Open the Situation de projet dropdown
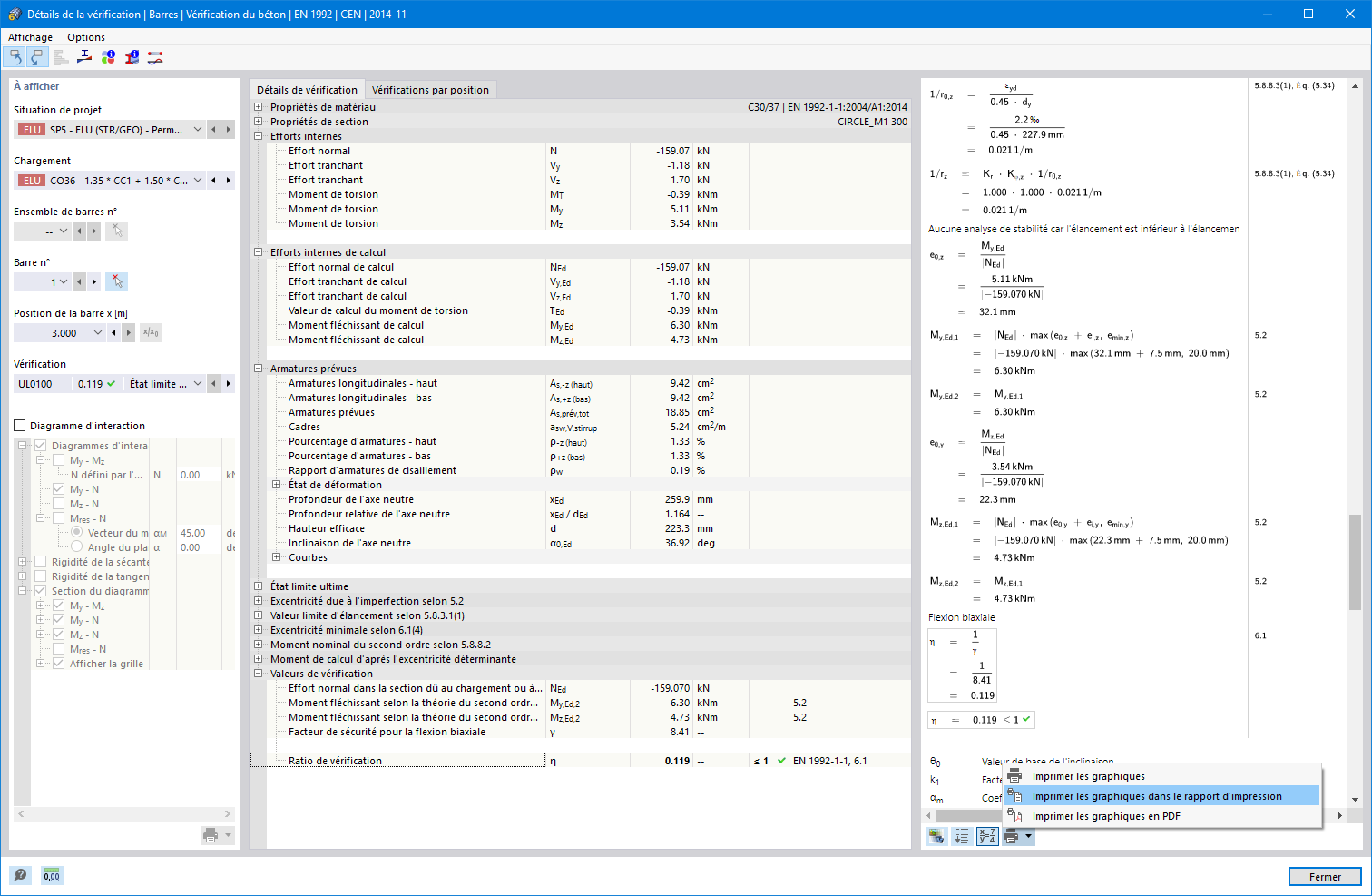 tap(198, 130)
